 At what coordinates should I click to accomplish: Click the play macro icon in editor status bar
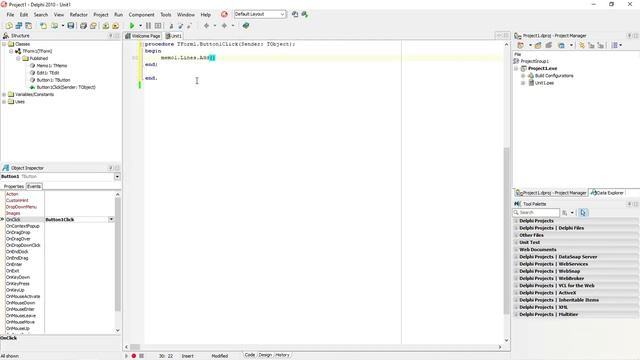coord(126,356)
